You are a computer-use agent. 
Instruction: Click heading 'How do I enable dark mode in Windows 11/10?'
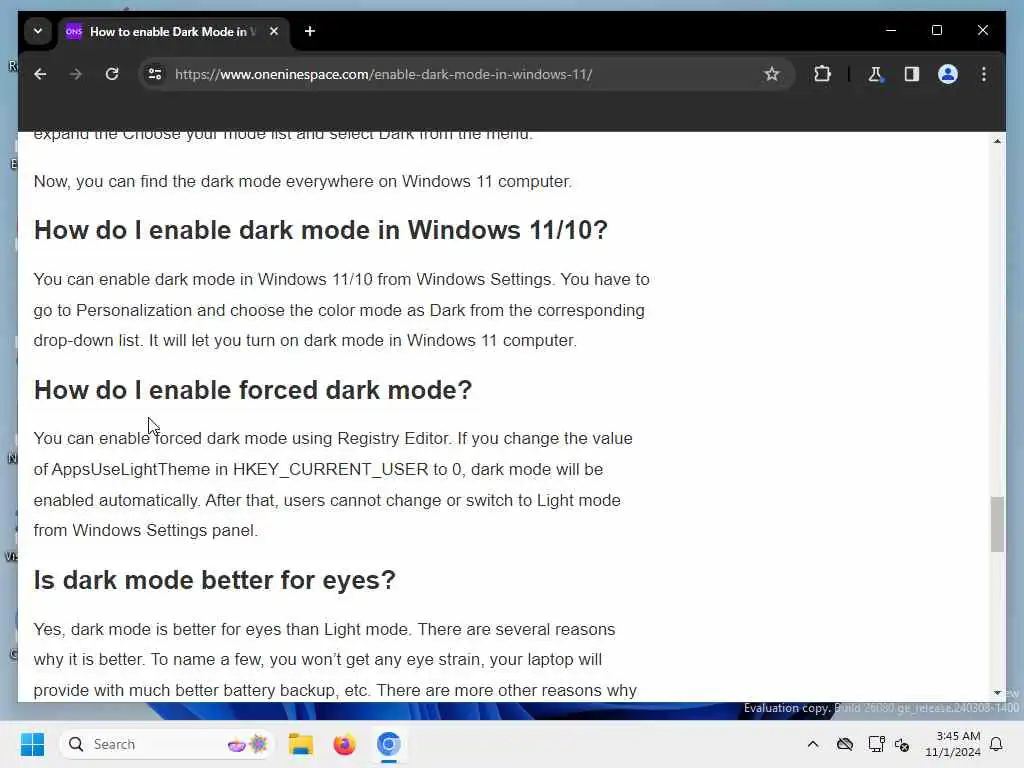tap(321, 230)
